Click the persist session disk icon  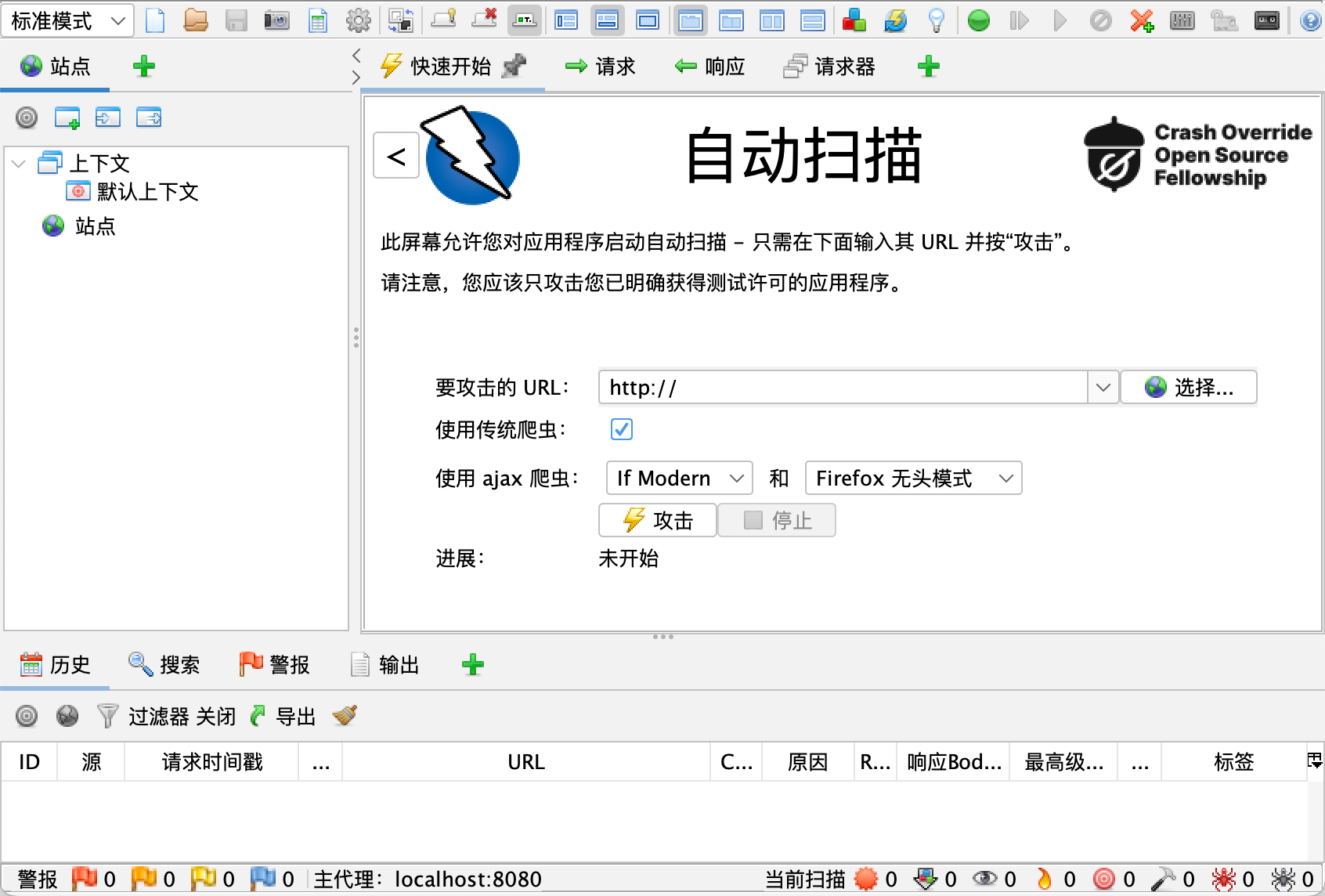tap(236, 20)
